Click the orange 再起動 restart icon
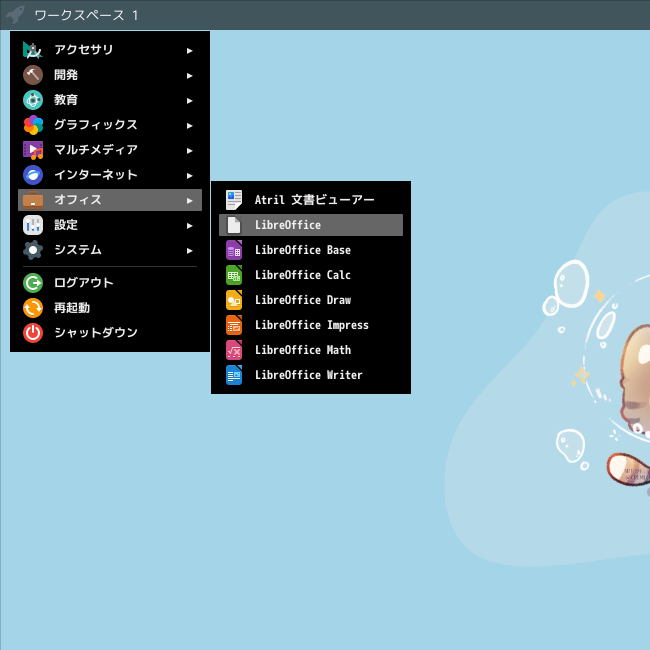 pos(33,308)
